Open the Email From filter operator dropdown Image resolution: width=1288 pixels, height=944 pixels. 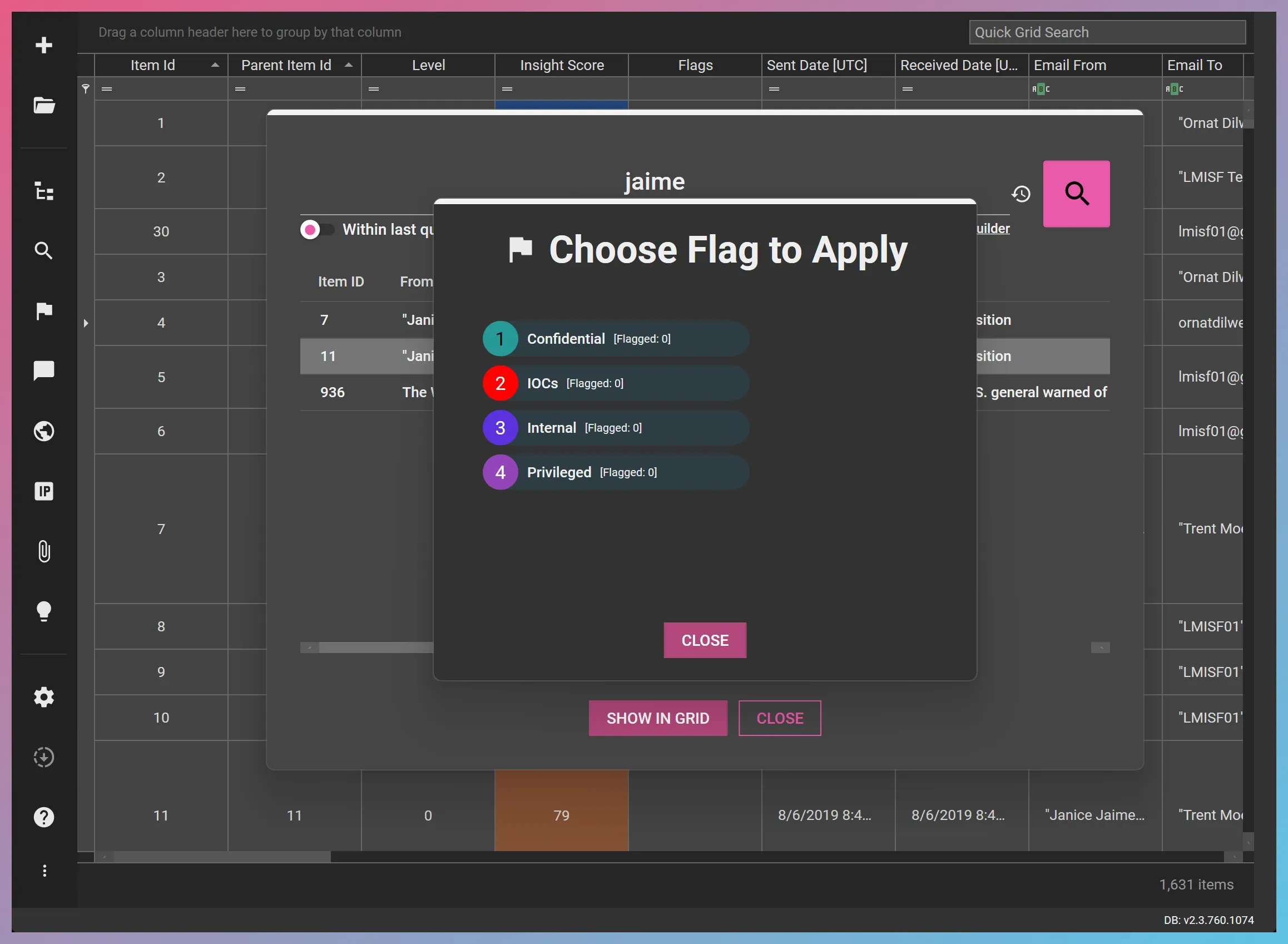1041,89
